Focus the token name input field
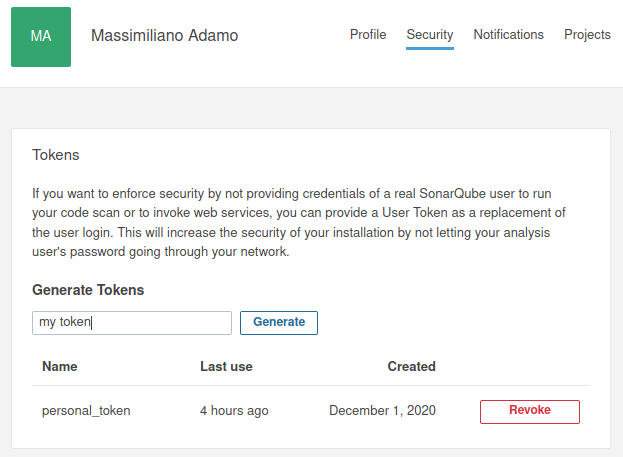 tap(132, 323)
